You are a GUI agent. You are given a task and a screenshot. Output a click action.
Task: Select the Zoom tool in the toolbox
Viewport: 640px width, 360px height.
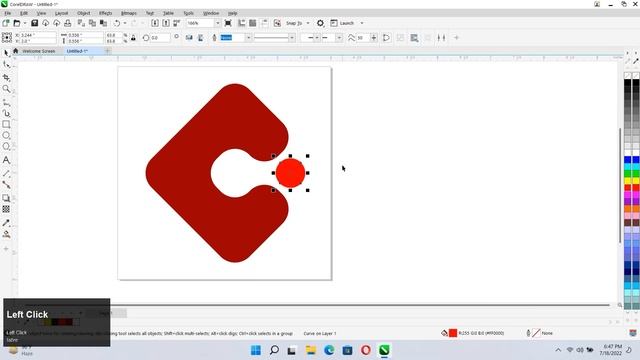point(6,89)
